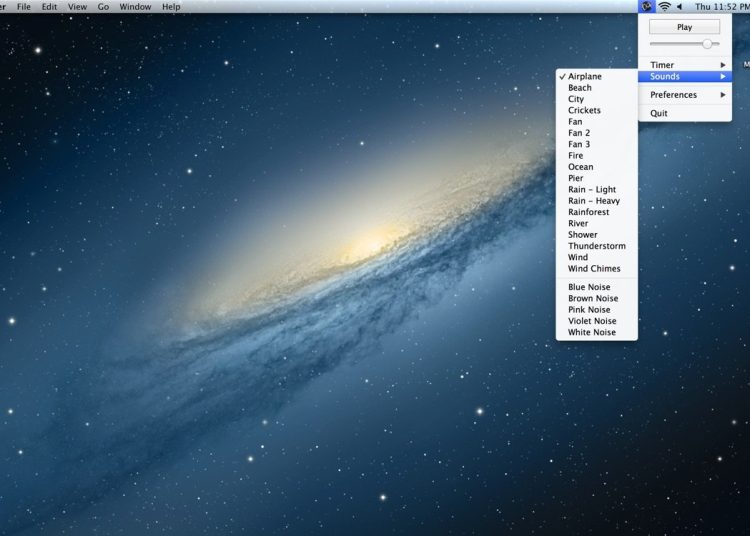Show the clock reading Thu 11:52 PM

click(722, 7)
